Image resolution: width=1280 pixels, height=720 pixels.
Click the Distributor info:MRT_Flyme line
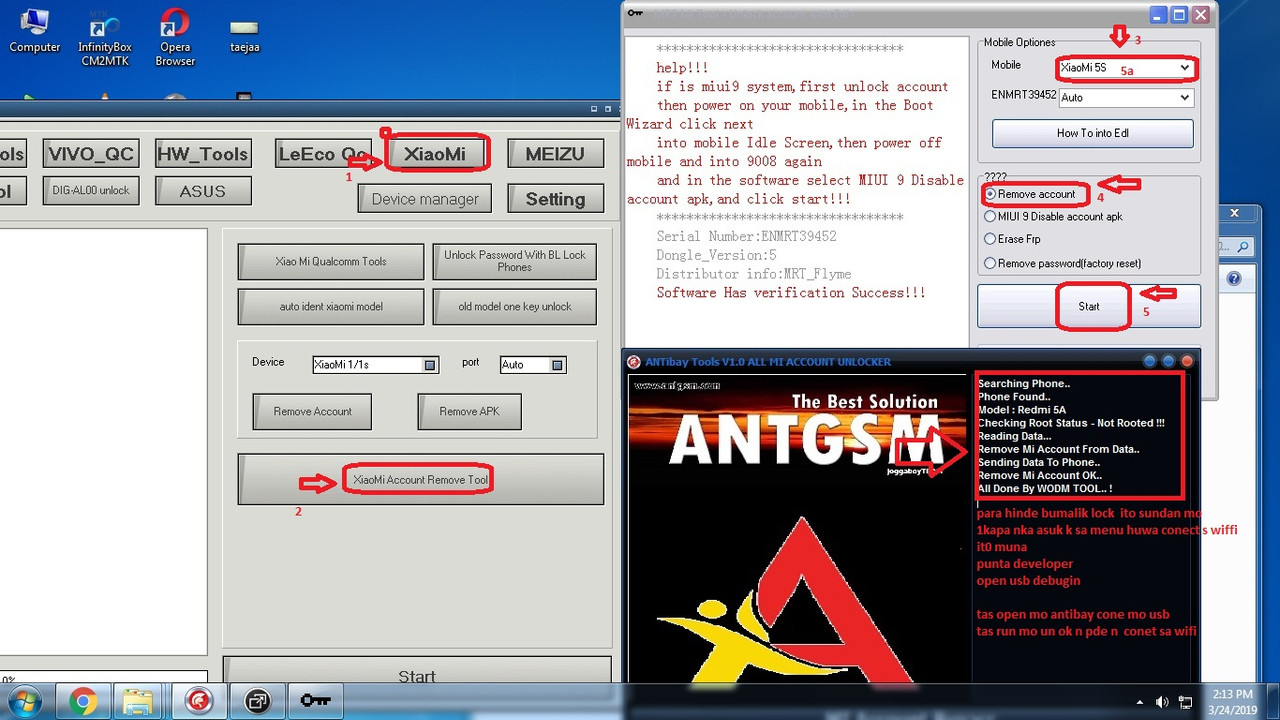click(754, 274)
